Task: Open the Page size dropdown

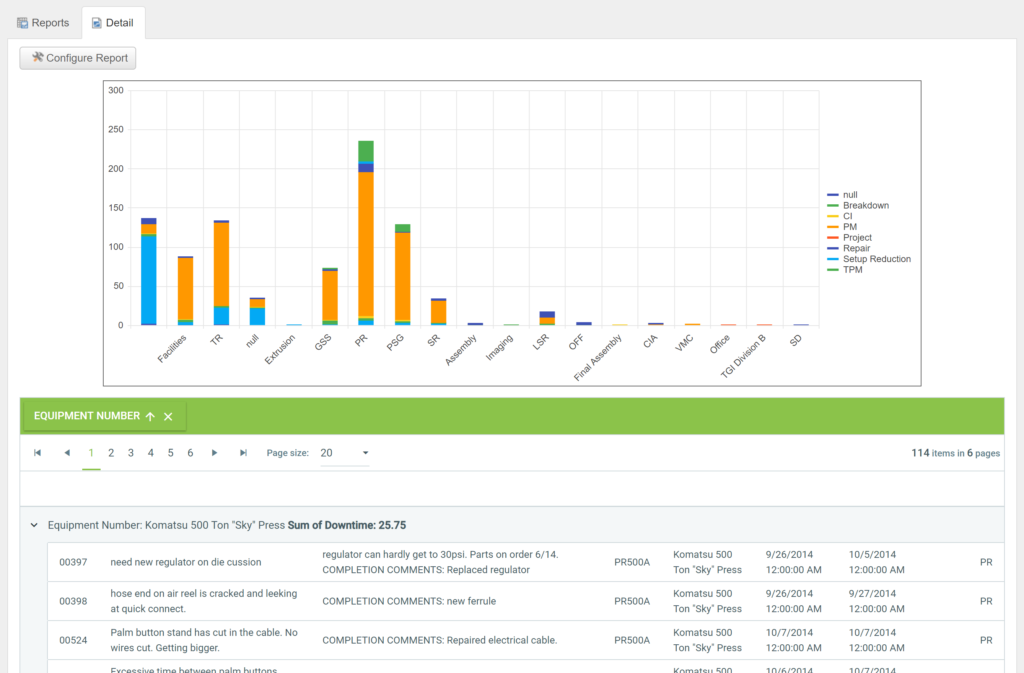Action: [x=345, y=453]
